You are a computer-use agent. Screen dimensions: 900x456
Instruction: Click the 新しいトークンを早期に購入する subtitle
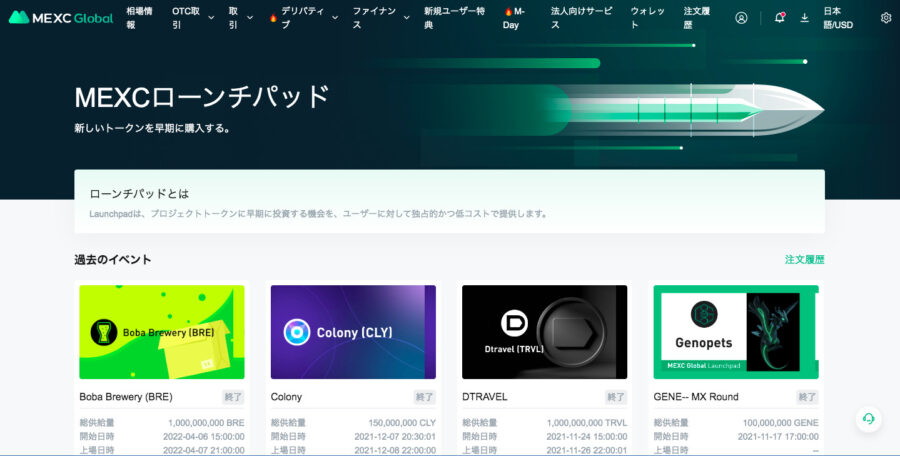click(x=152, y=128)
